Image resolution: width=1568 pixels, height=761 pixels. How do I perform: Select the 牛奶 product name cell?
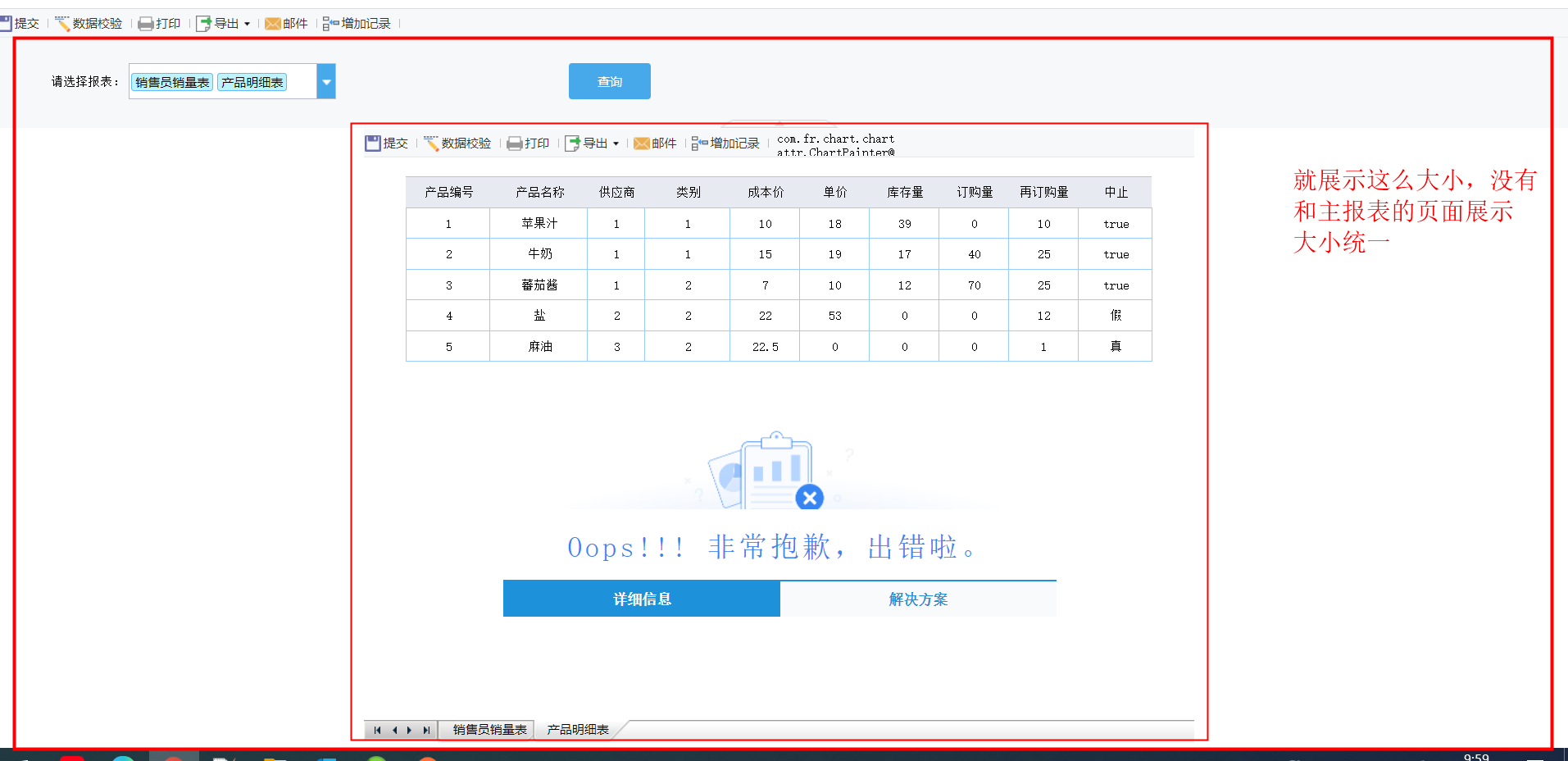(539, 254)
